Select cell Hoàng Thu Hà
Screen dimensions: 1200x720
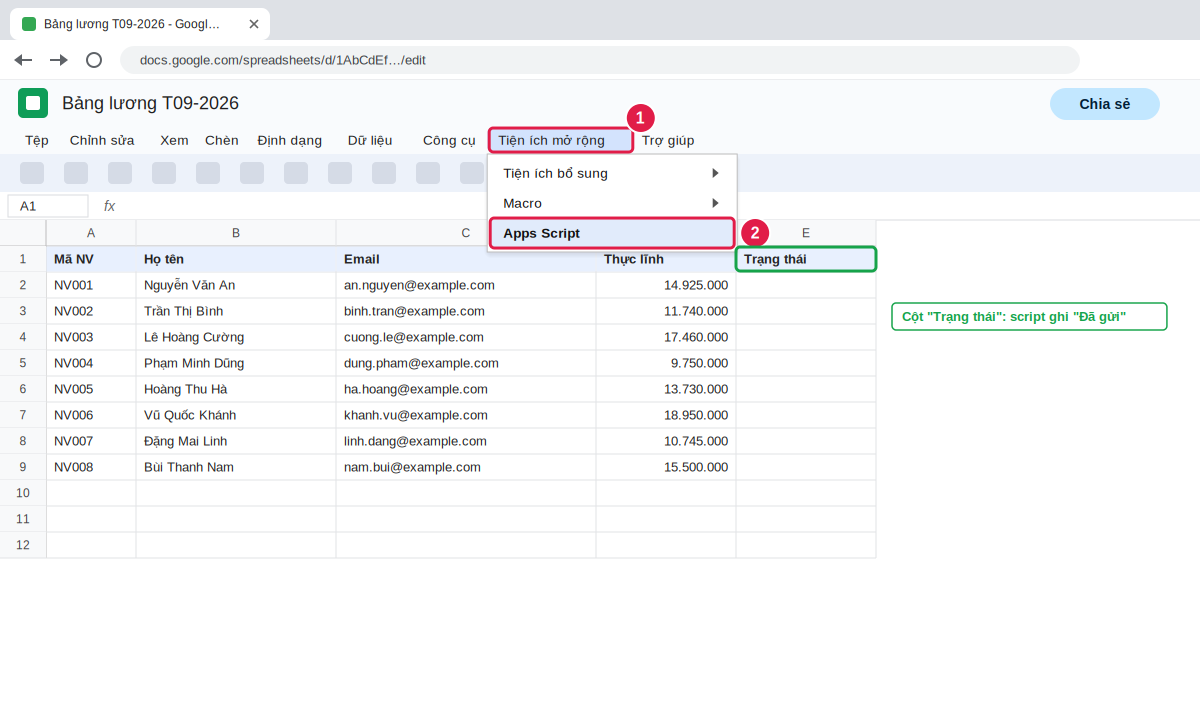[x=236, y=389]
